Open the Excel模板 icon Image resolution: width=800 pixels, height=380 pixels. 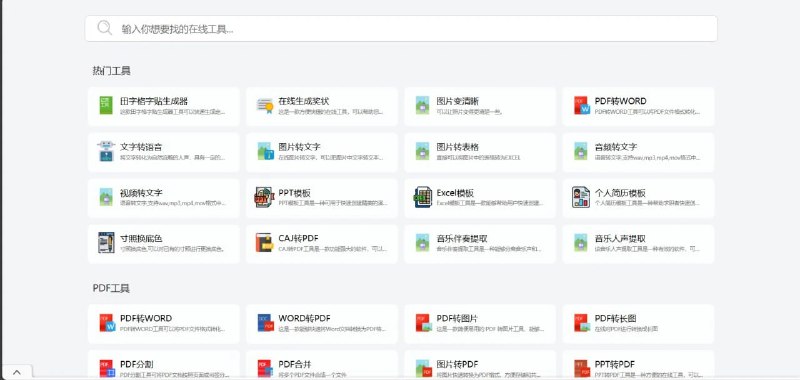point(422,197)
